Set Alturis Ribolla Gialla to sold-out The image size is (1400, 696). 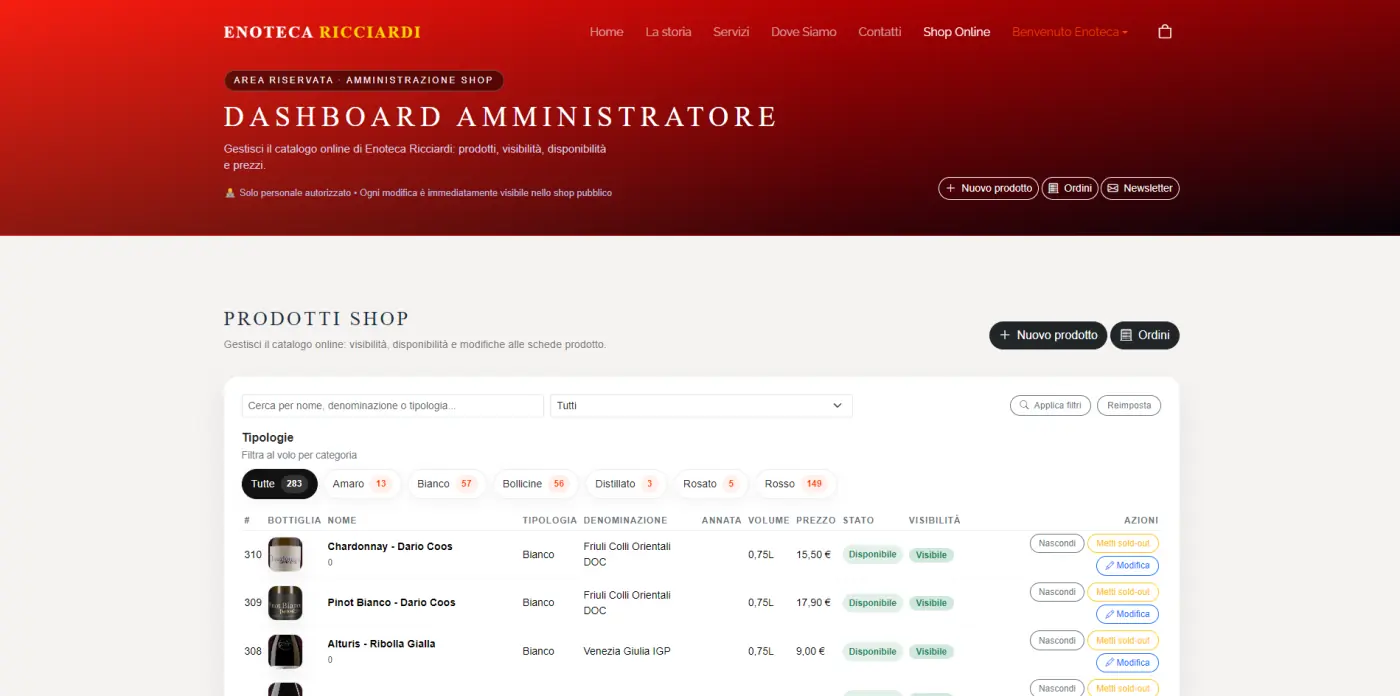pyautogui.click(x=1125, y=640)
